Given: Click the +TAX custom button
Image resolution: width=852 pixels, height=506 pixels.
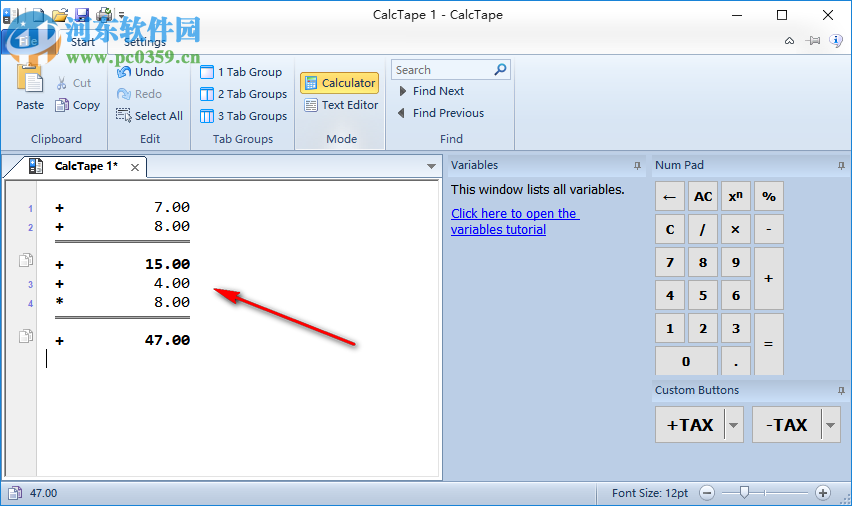Looking at the screenshot, I should coord(690,424).
